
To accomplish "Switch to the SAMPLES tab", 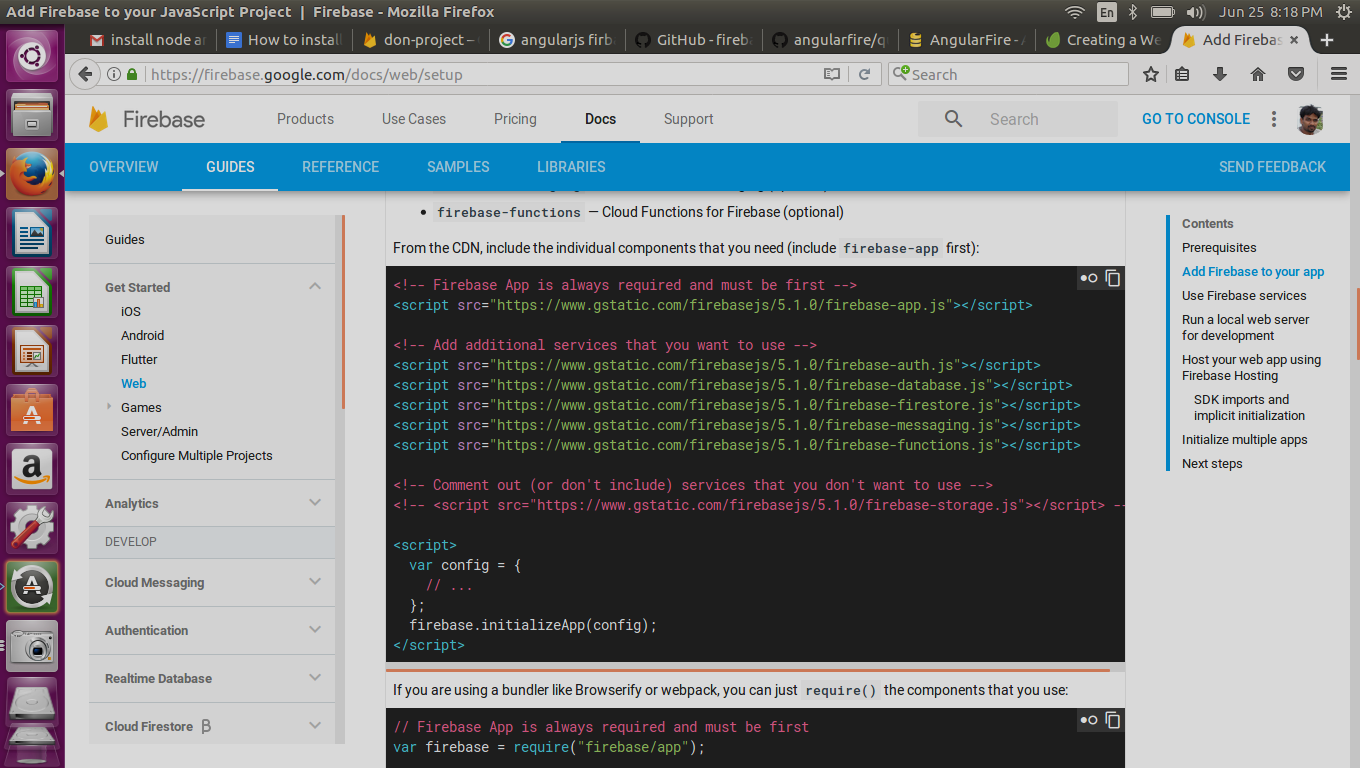I will (x=458, y=167).
